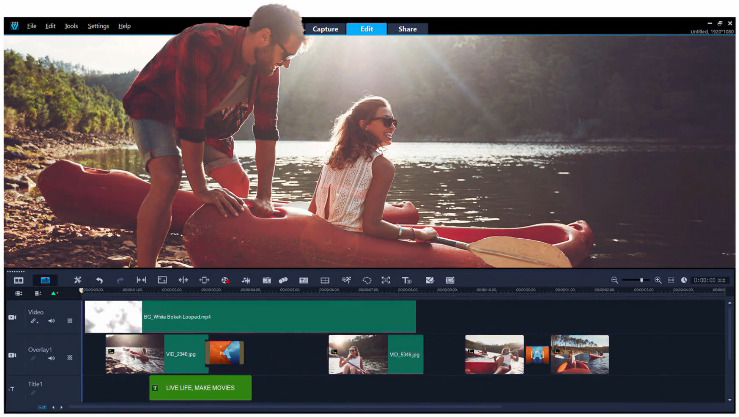Viewport: 739px width, 417px height.
Task: Open the timeline tools wrench icon
Action: click(x=77, y=281)
